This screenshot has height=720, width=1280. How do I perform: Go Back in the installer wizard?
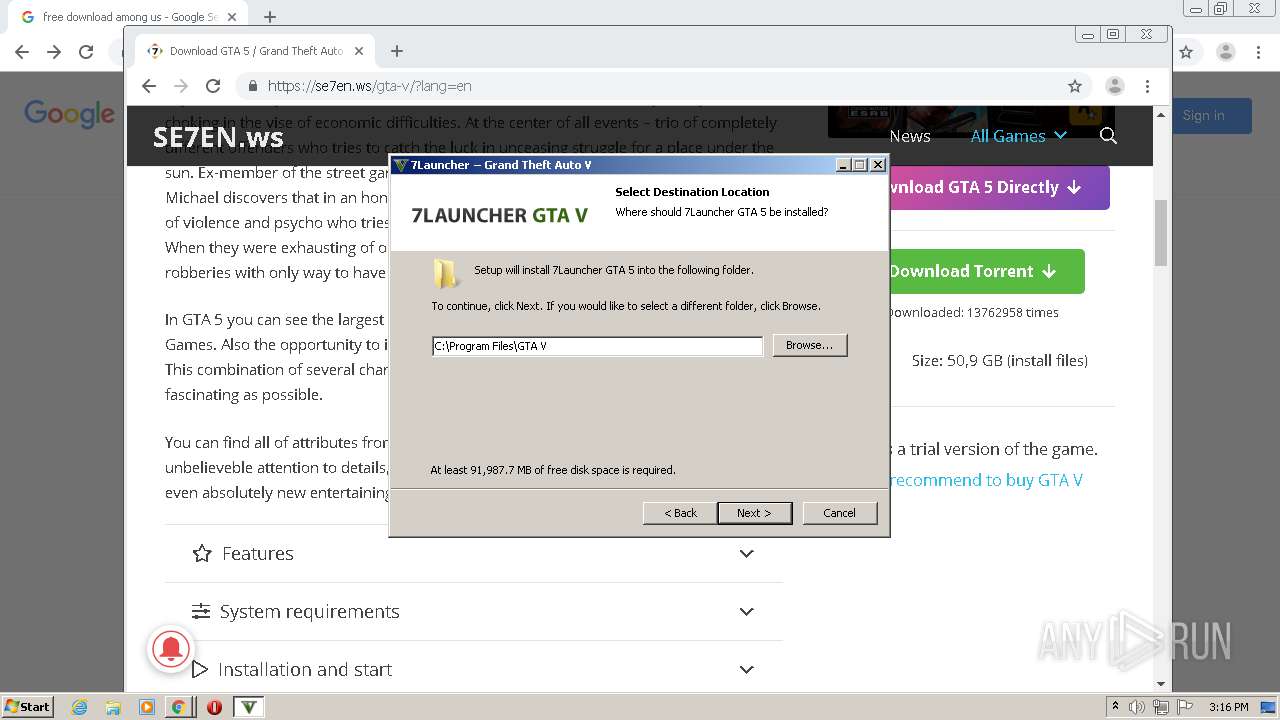pos(680,513)
